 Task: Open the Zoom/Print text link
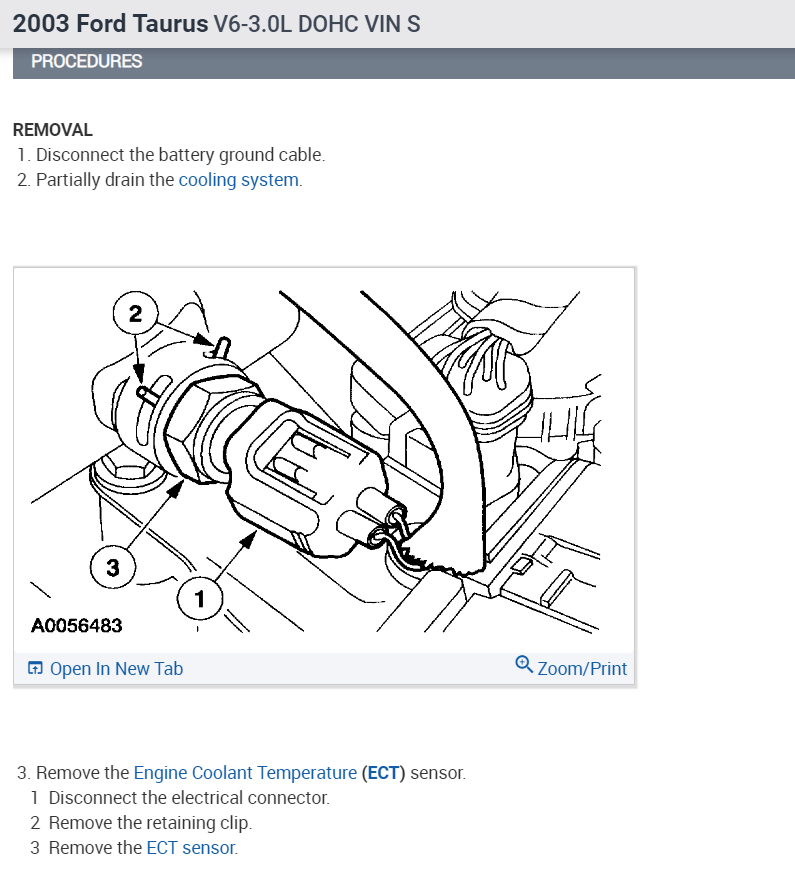coord(582,669)
